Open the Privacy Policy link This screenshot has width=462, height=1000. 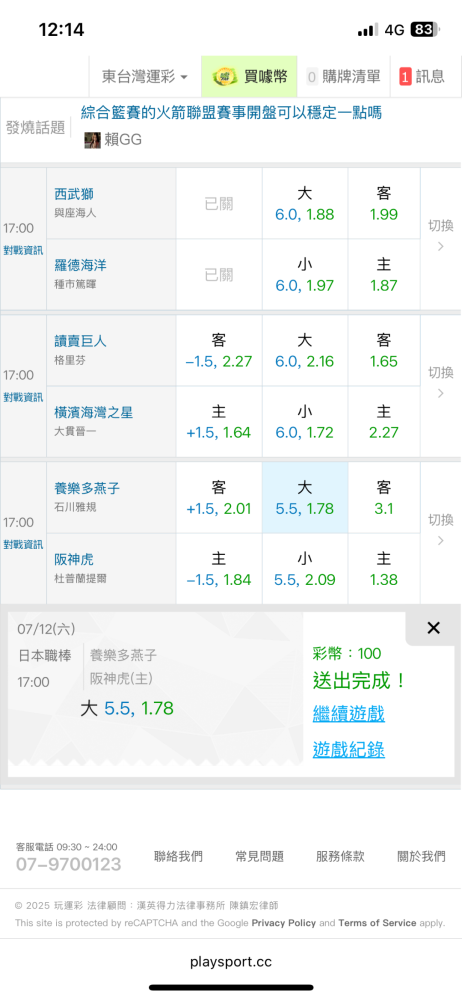pyautogui.click(x=283, y=923)
